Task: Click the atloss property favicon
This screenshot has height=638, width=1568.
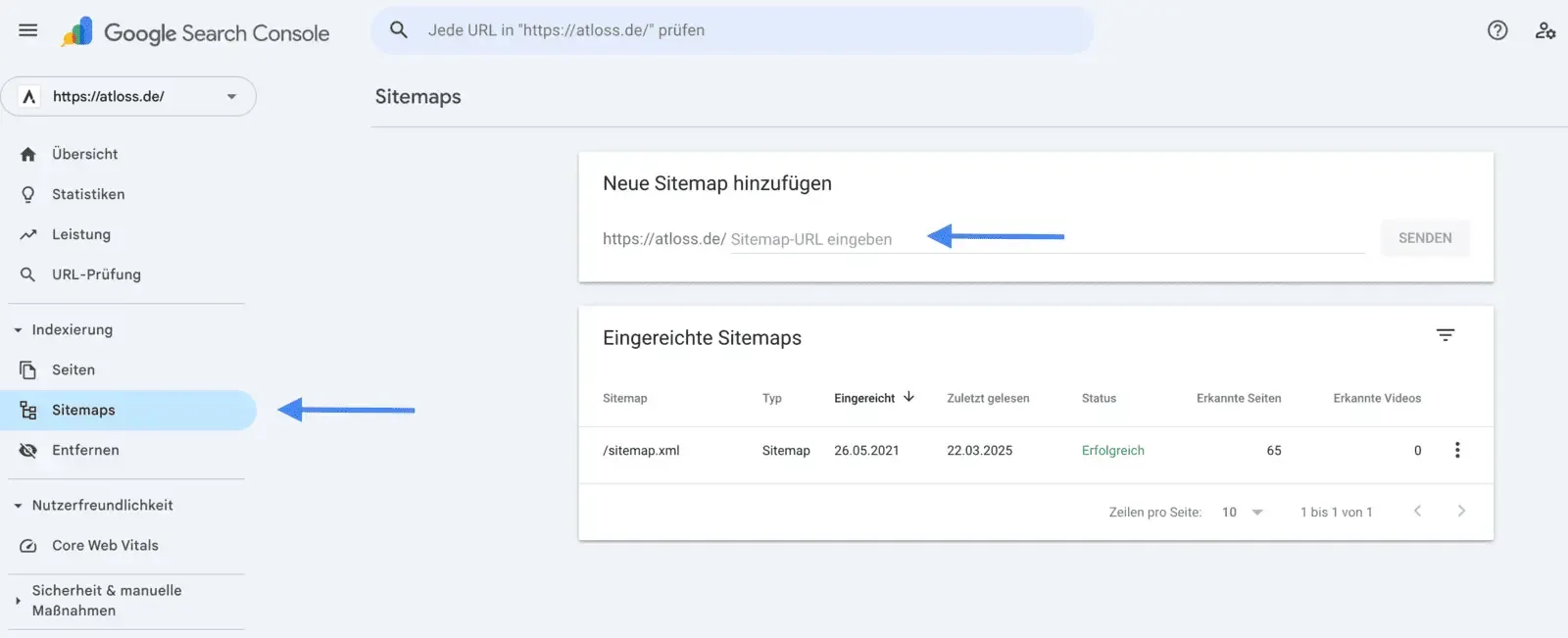Action: click(29, 96)
